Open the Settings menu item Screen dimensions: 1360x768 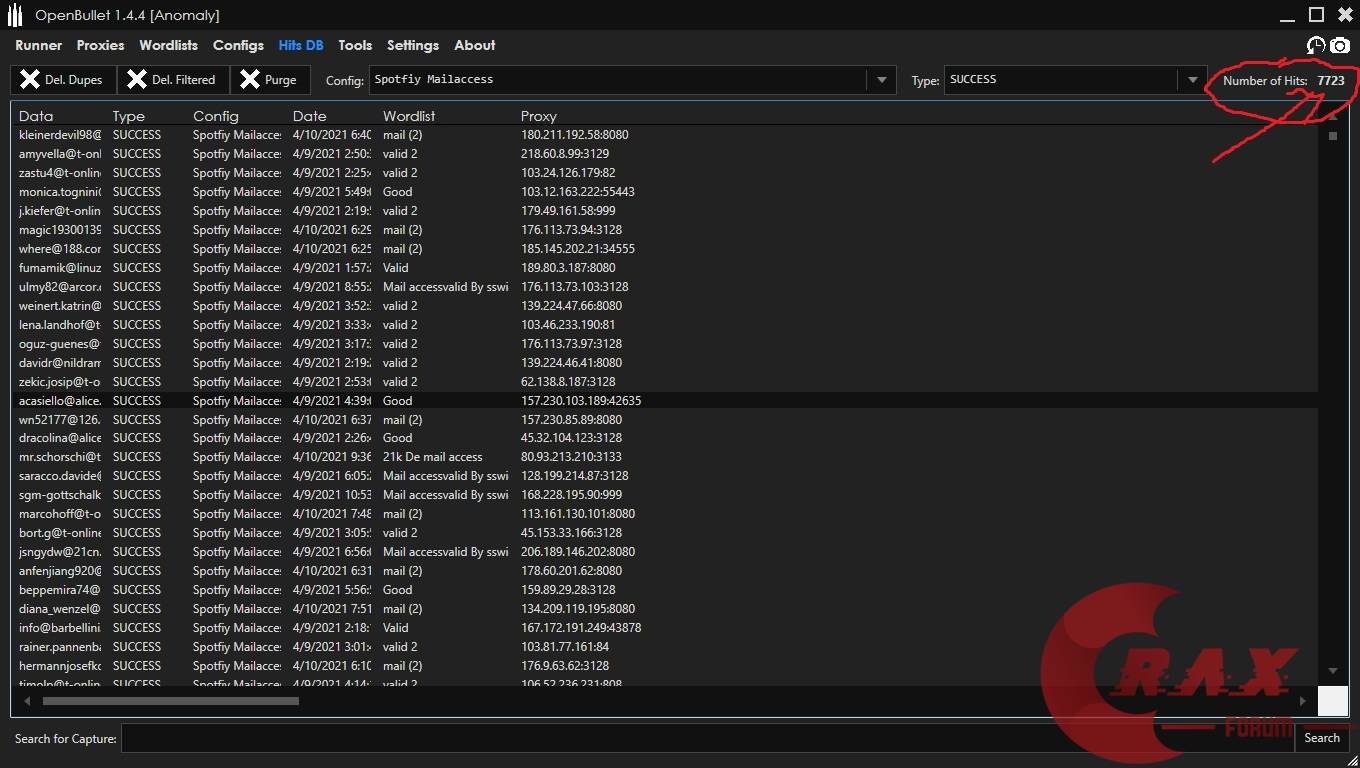[412, 45]
